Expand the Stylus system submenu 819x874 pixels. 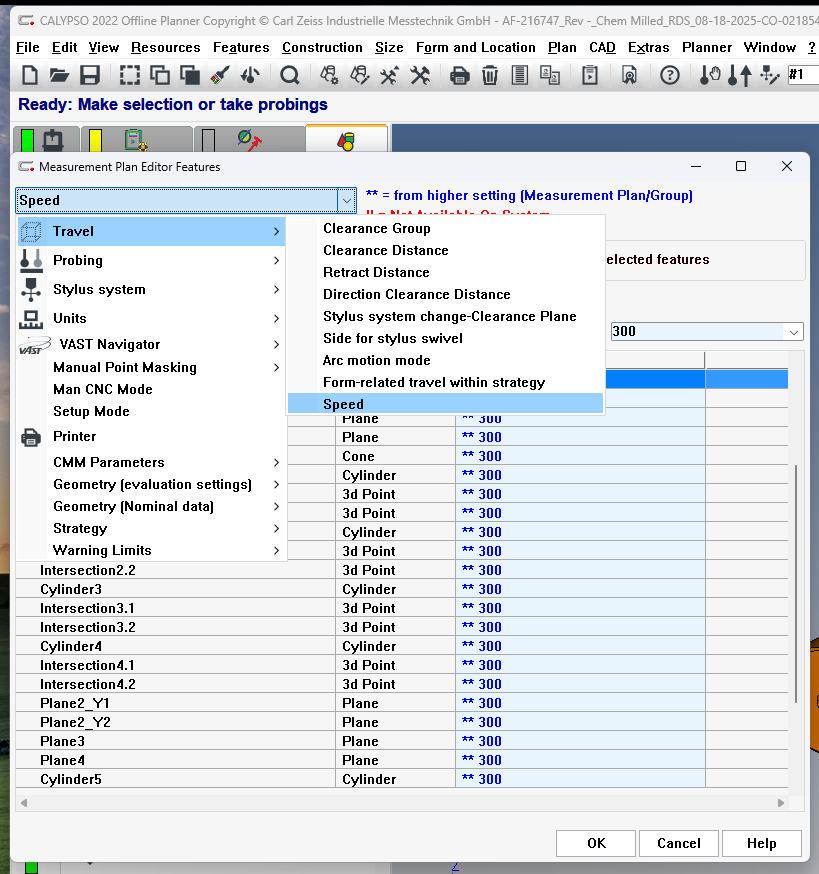pos(152,289)
